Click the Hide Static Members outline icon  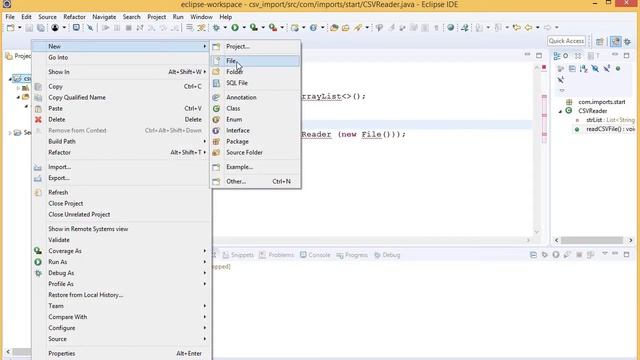pos(607,69)
